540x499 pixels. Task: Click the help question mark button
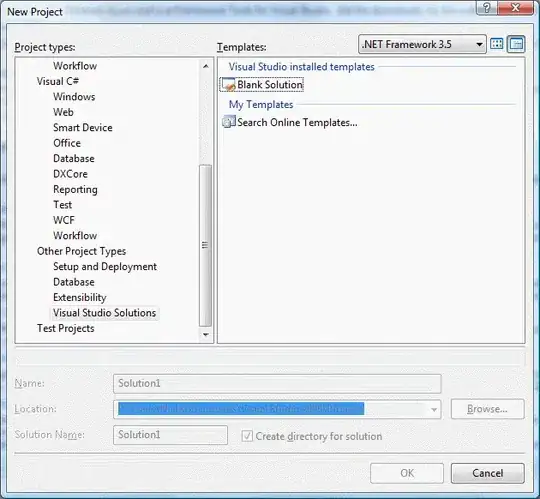tap(487, 8)
